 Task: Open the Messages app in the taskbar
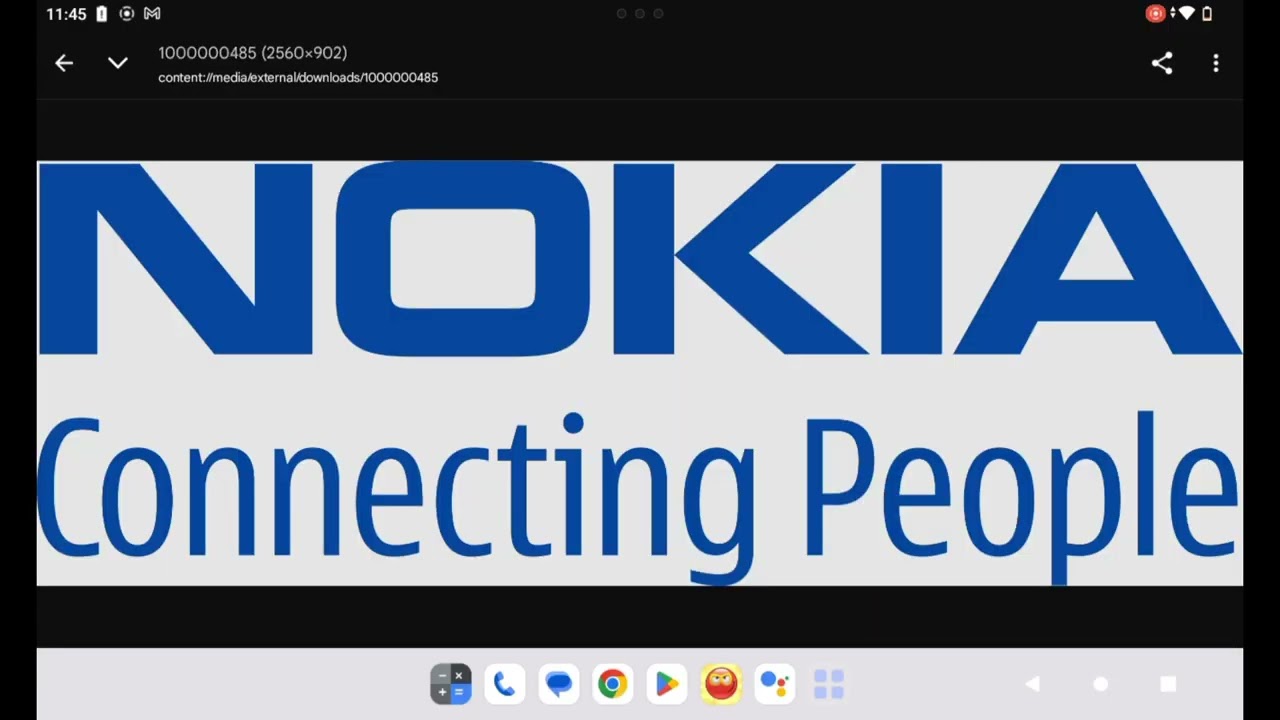pos(559,684)
